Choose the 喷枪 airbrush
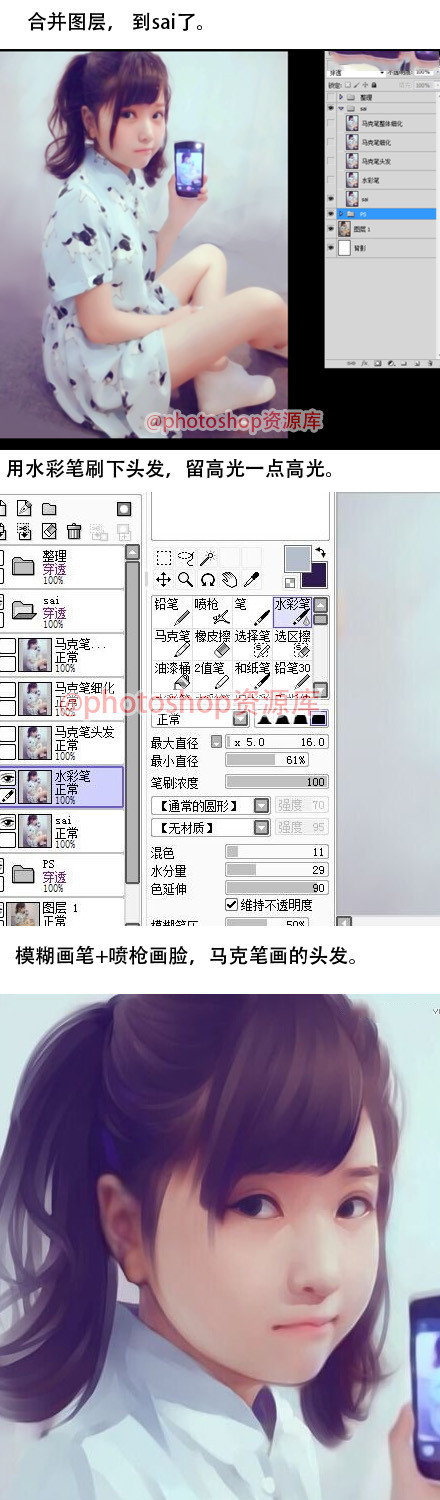The width and height of the screenshot is (440, 1500). pyautogui.click(x=212, y=611)
